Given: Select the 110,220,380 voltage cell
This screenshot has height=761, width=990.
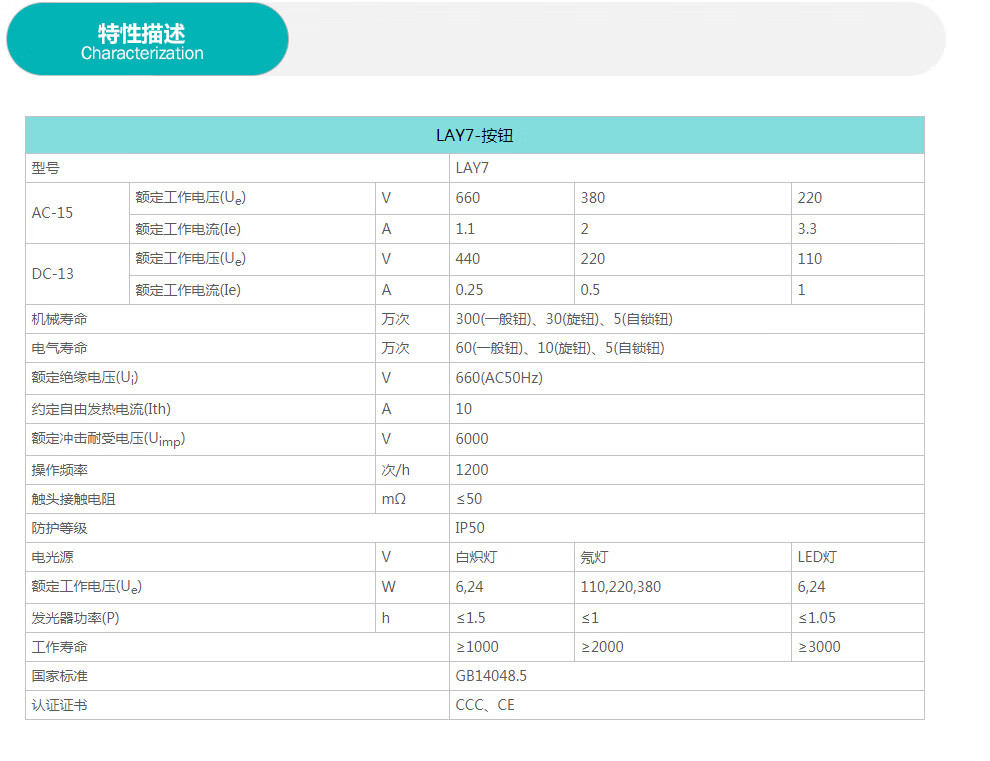Looking at the screenshot, I should 620,587.
